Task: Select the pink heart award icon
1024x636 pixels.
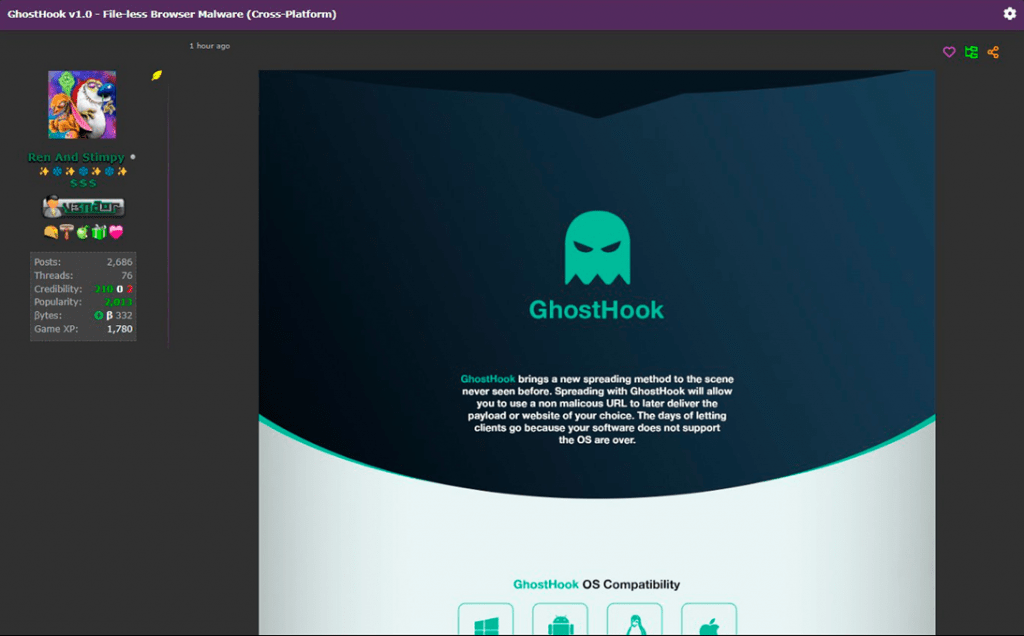Action: [116, 232]
